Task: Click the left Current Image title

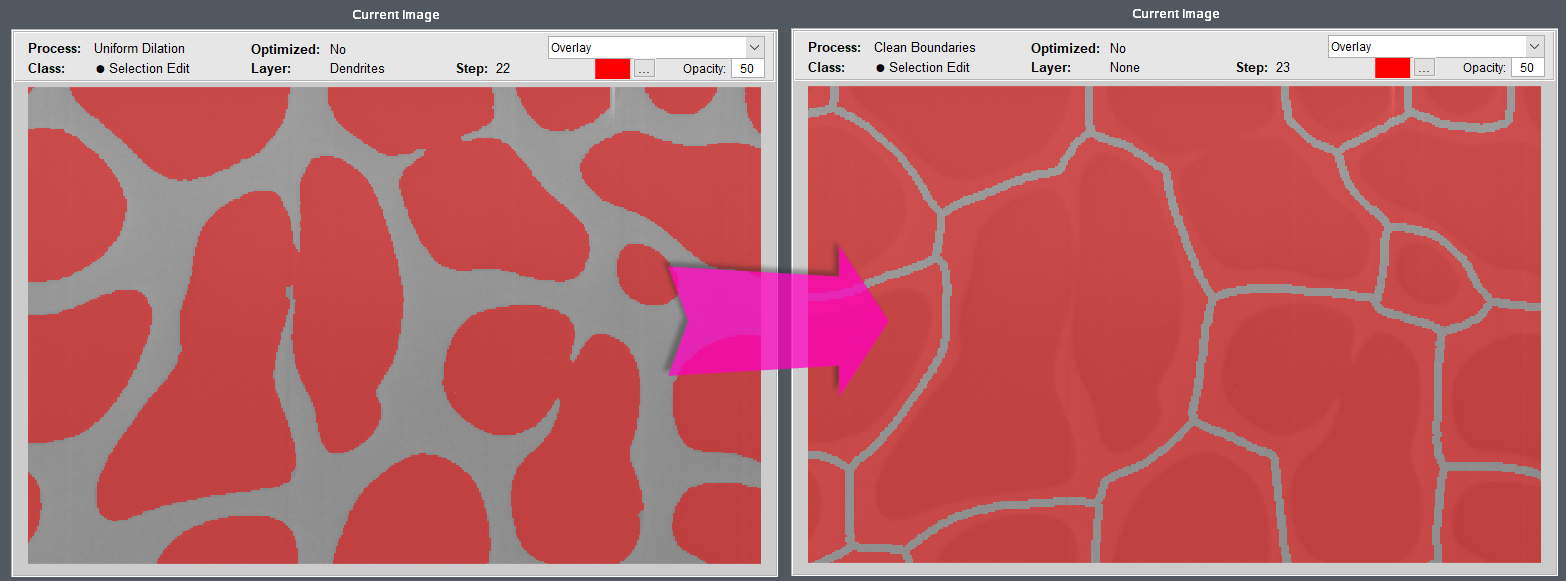Action: (396, 15)
